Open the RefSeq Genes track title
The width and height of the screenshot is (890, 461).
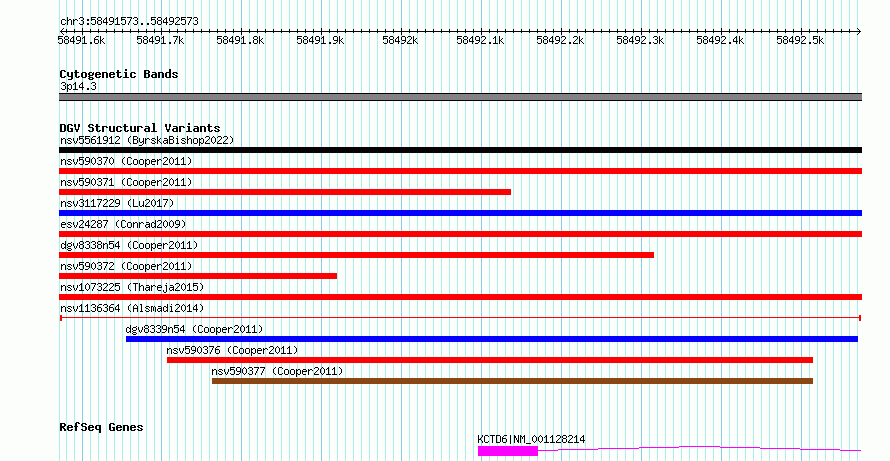(x=101, y=428)
